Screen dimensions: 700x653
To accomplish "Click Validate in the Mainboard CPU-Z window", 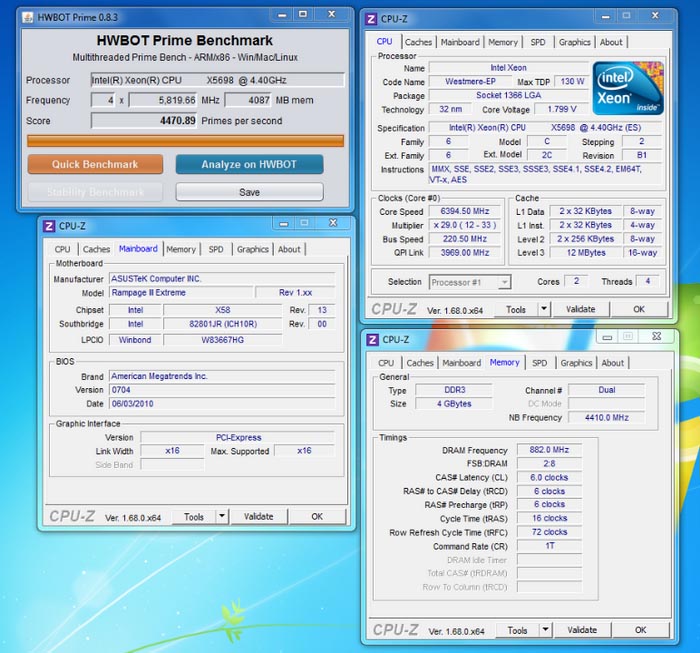I will 258,516.
